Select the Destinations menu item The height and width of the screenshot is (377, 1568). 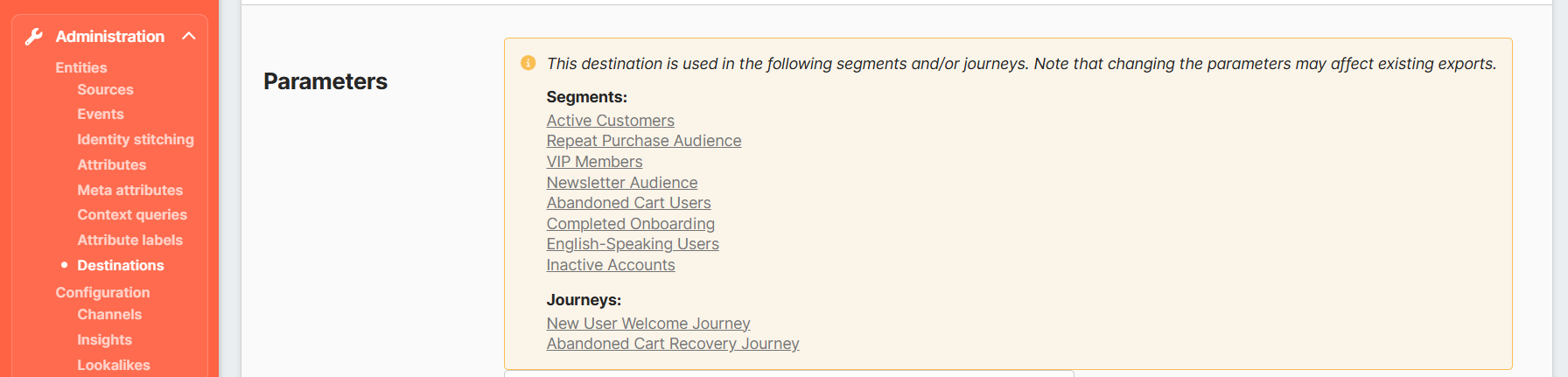(120, 265)
